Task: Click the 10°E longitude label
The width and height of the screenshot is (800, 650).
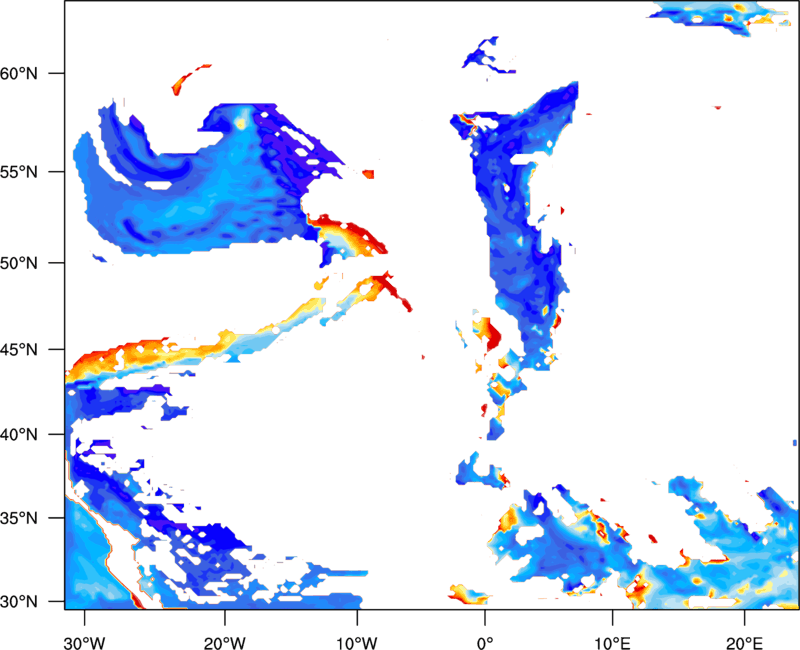Action: coord(612,643)
